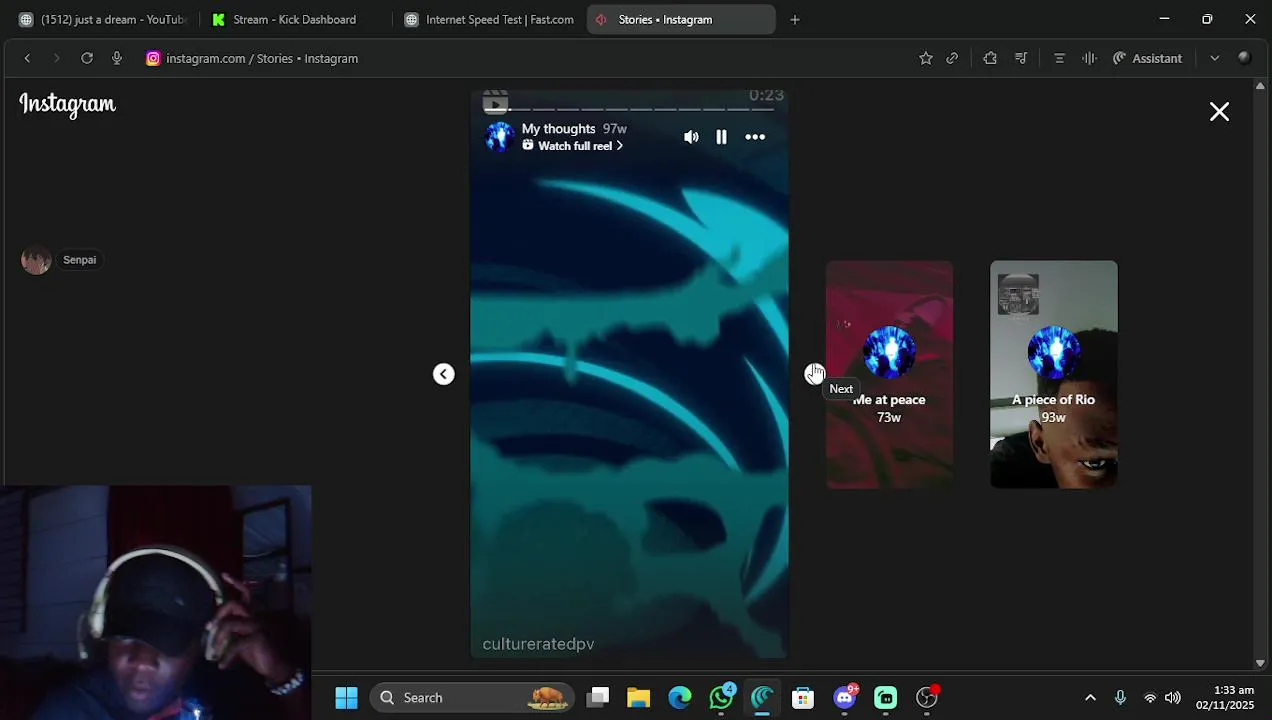The height and width of the screenshot is (720, 1272).
Task: Open Discord from taskbar
Action: 845,698
